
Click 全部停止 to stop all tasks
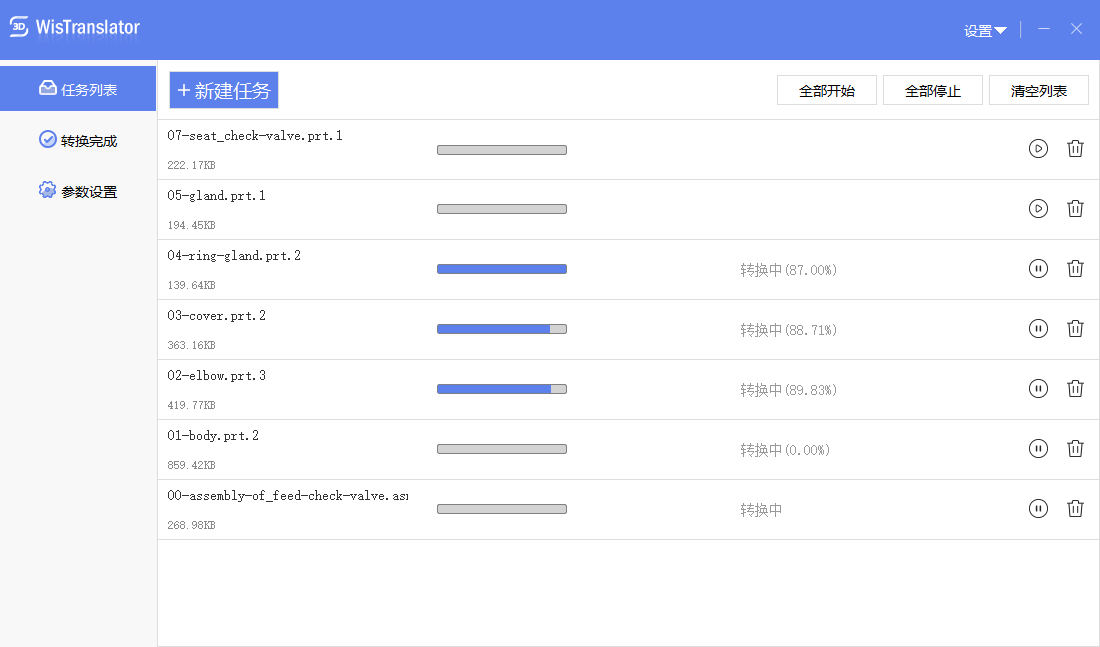[933, 91]
